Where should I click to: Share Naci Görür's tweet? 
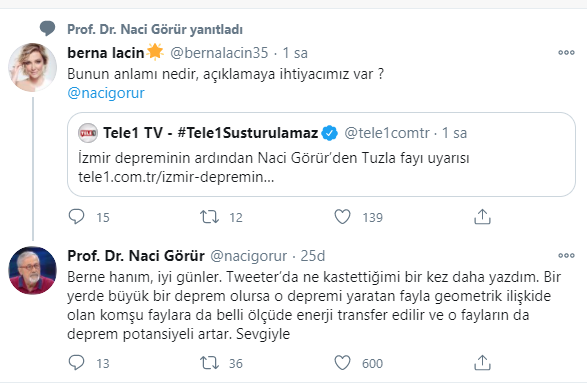pyautogui.click(x=482, y=363)
